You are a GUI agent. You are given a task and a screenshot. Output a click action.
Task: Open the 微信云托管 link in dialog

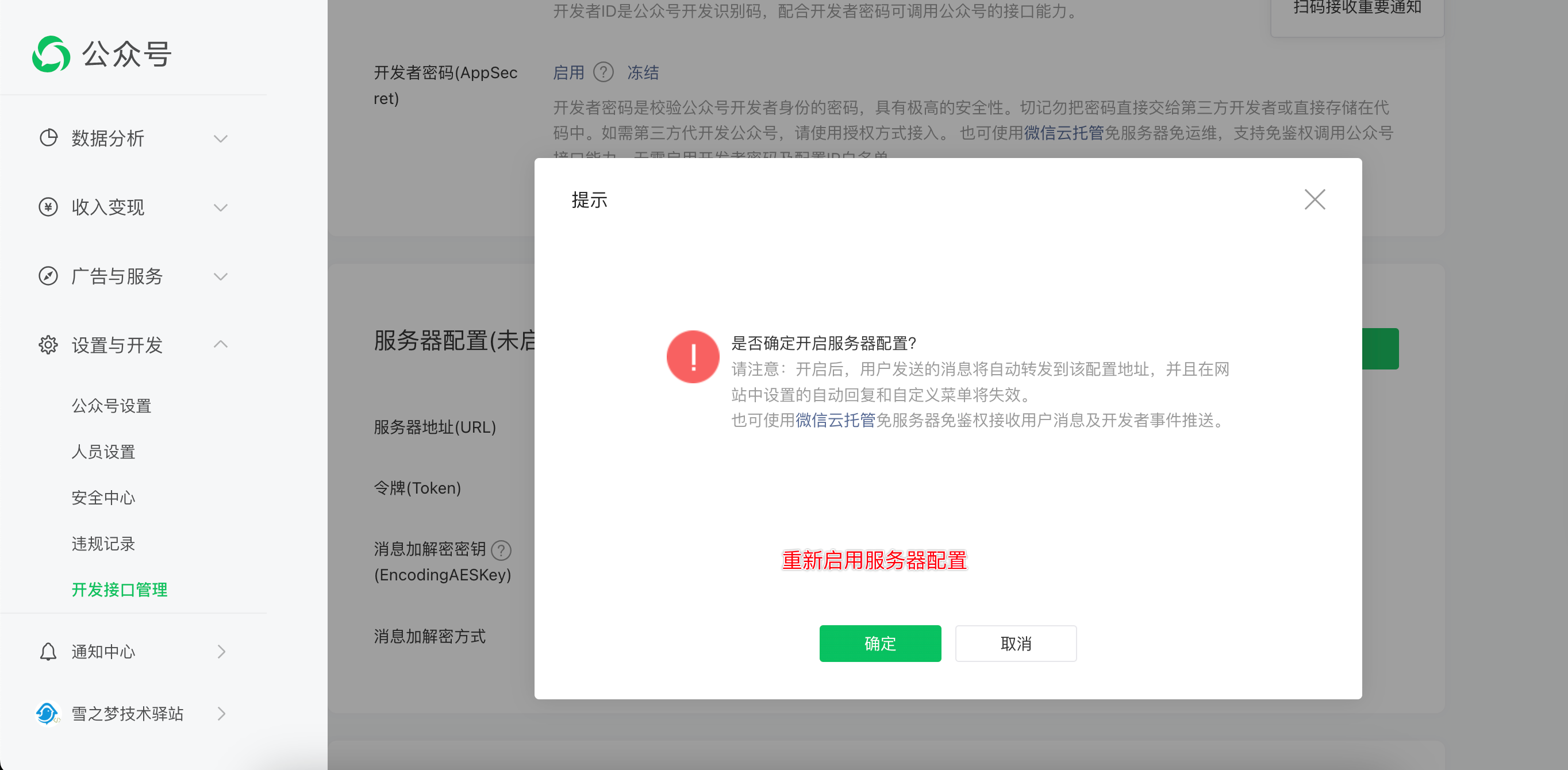pyautogui.click(x=835, y=420)
